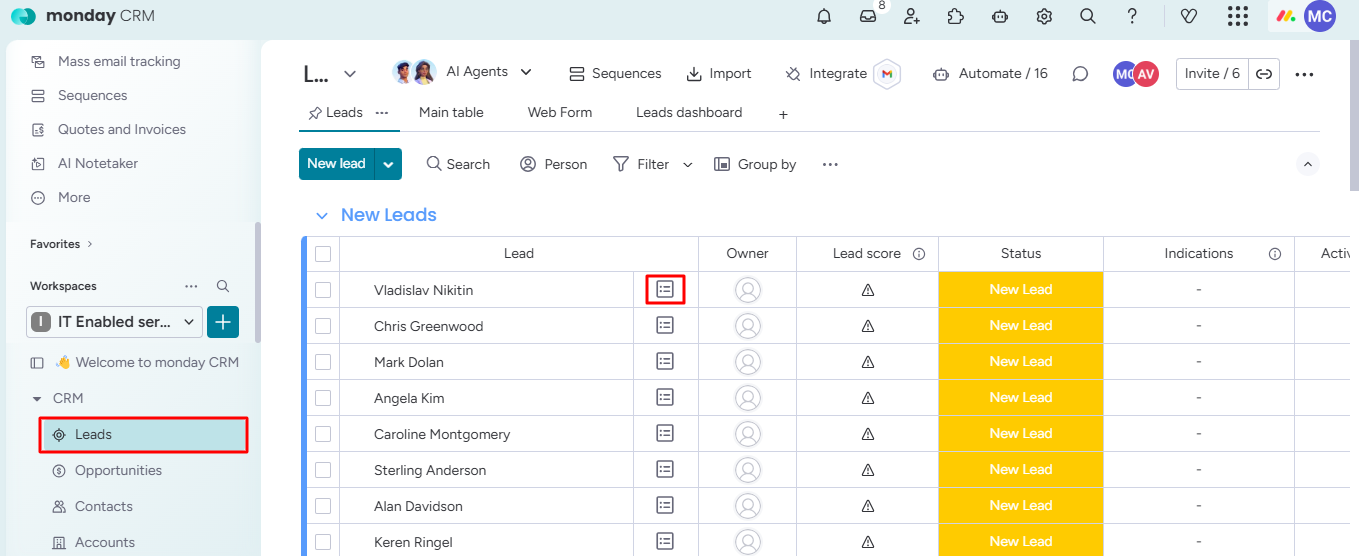
Task: Expand Filter options chevron
Action: (688, 165)
